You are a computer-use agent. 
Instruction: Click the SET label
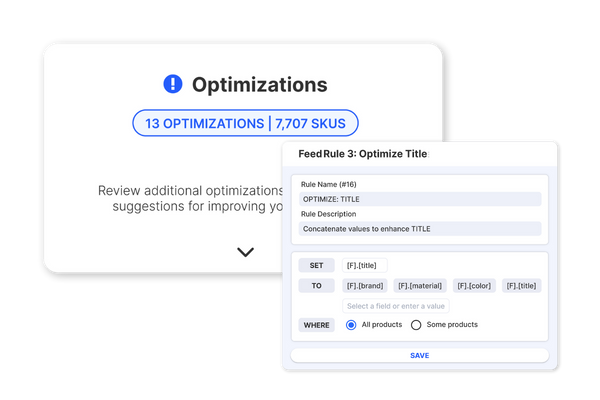click(x=316, y=265)
